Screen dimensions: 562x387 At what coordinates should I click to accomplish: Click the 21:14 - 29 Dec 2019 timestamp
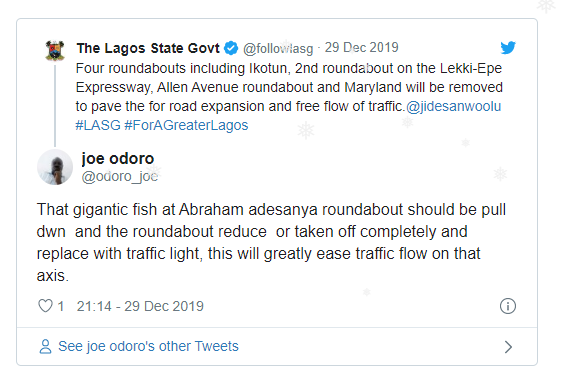tap(140, 306)
